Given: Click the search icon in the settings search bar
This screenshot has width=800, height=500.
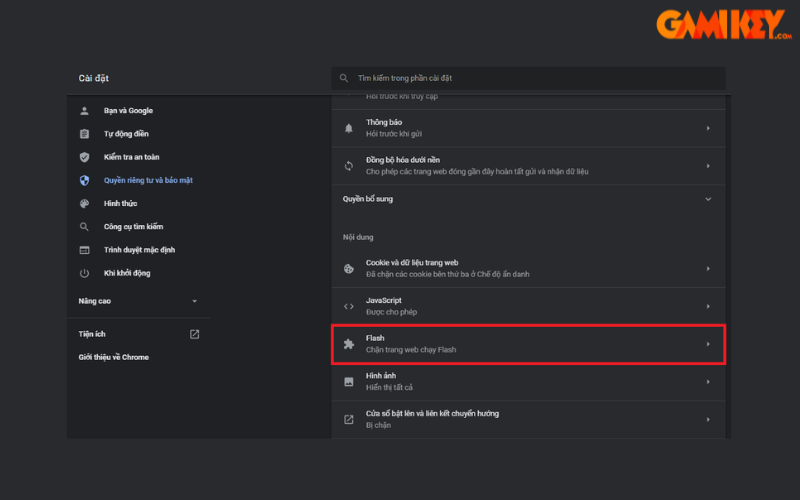Looking at the screenshot, I should tap(344, 78).
